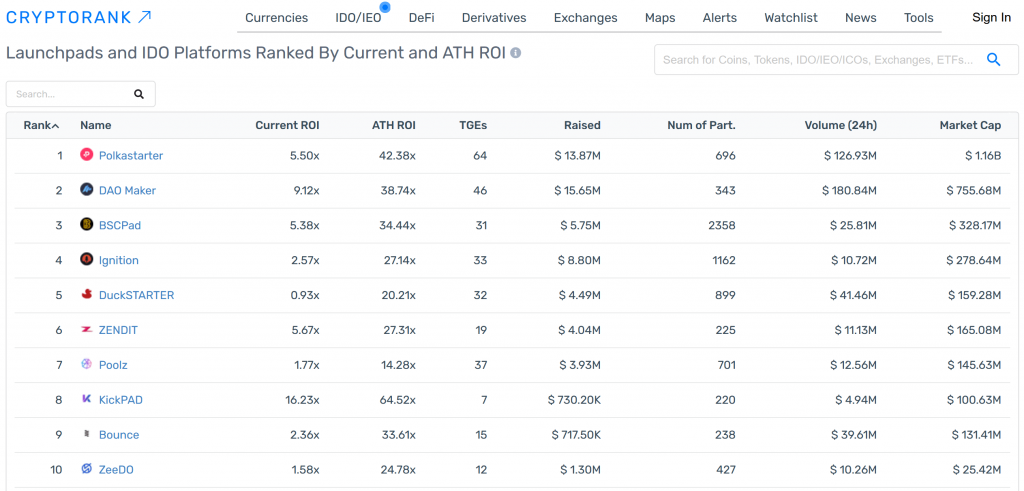
Task: Click the CryptoRank logo
Action: pos(79,18)
